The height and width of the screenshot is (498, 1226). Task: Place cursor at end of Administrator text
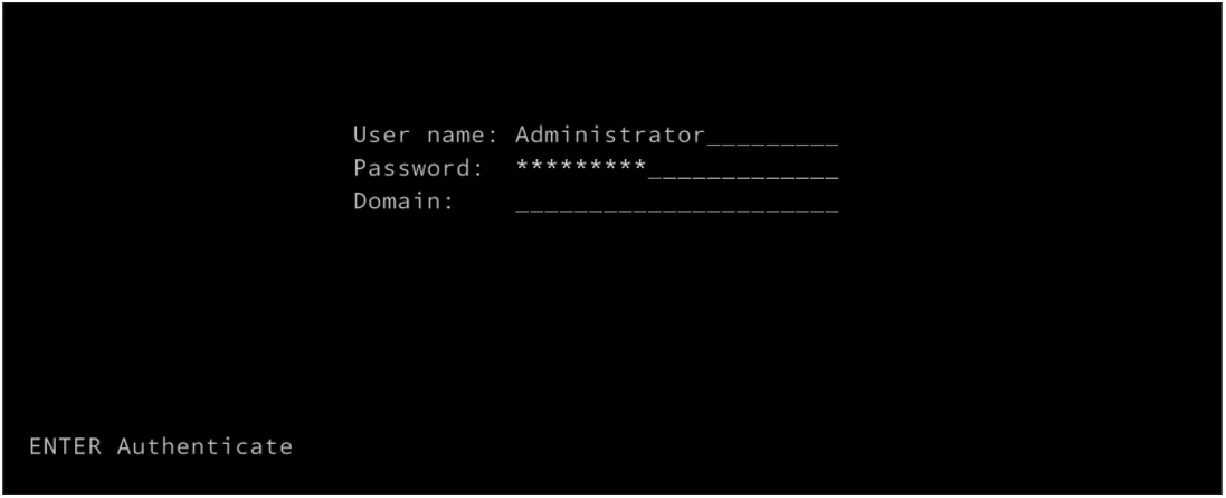706,135
